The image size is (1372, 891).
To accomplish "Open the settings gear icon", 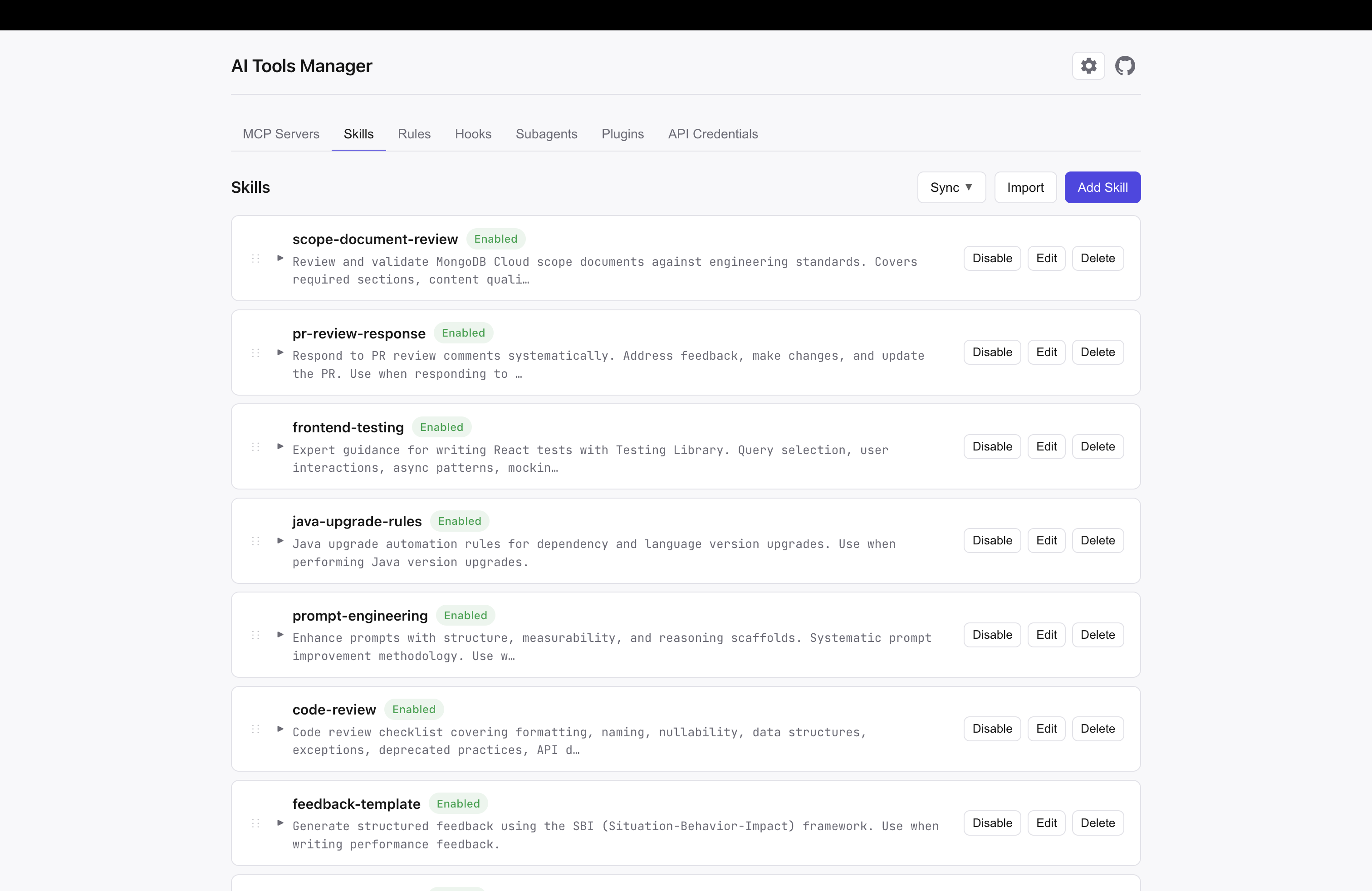I will coord(1088,65).
